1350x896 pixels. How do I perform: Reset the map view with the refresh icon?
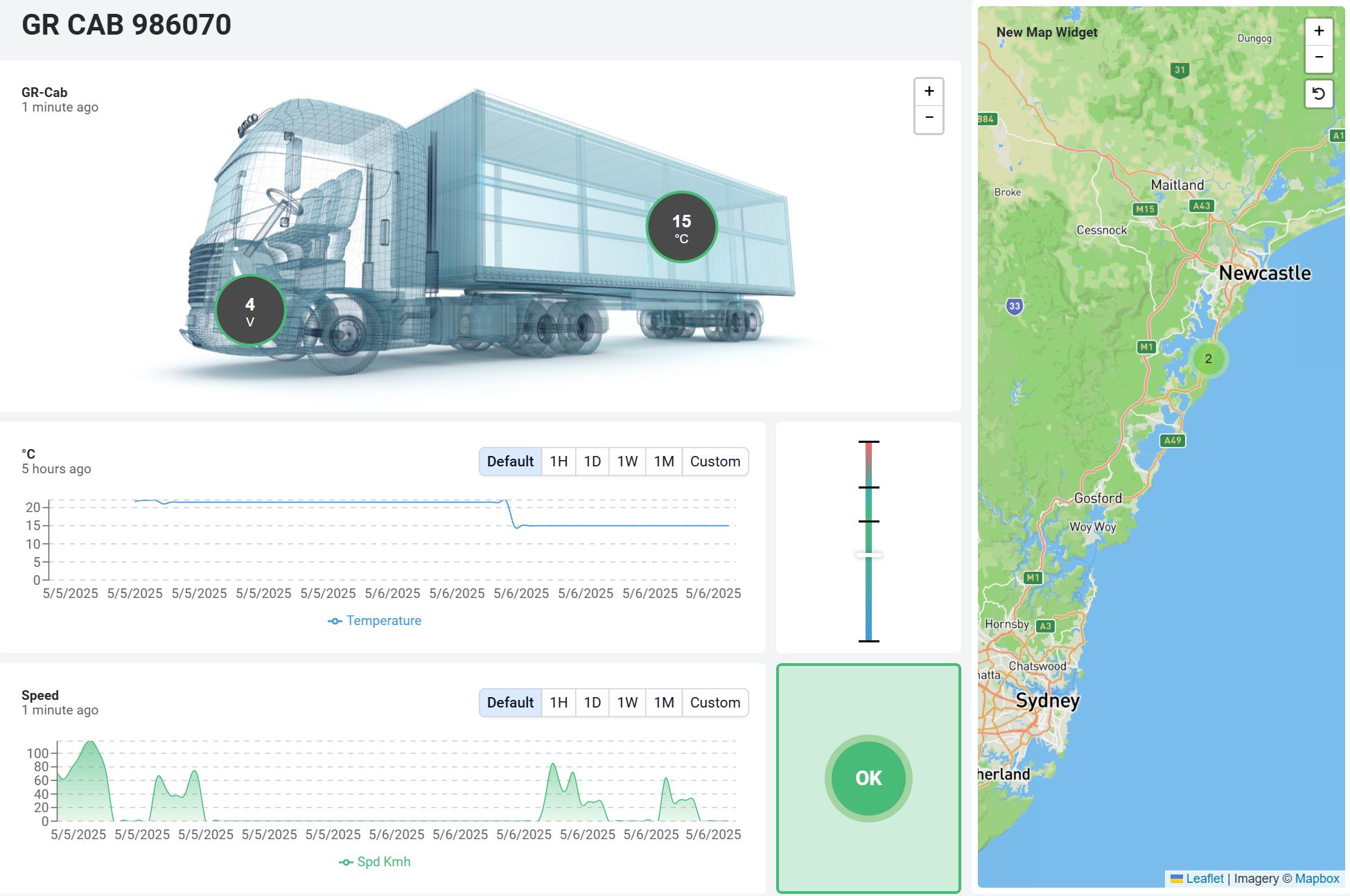point(1319,94)
